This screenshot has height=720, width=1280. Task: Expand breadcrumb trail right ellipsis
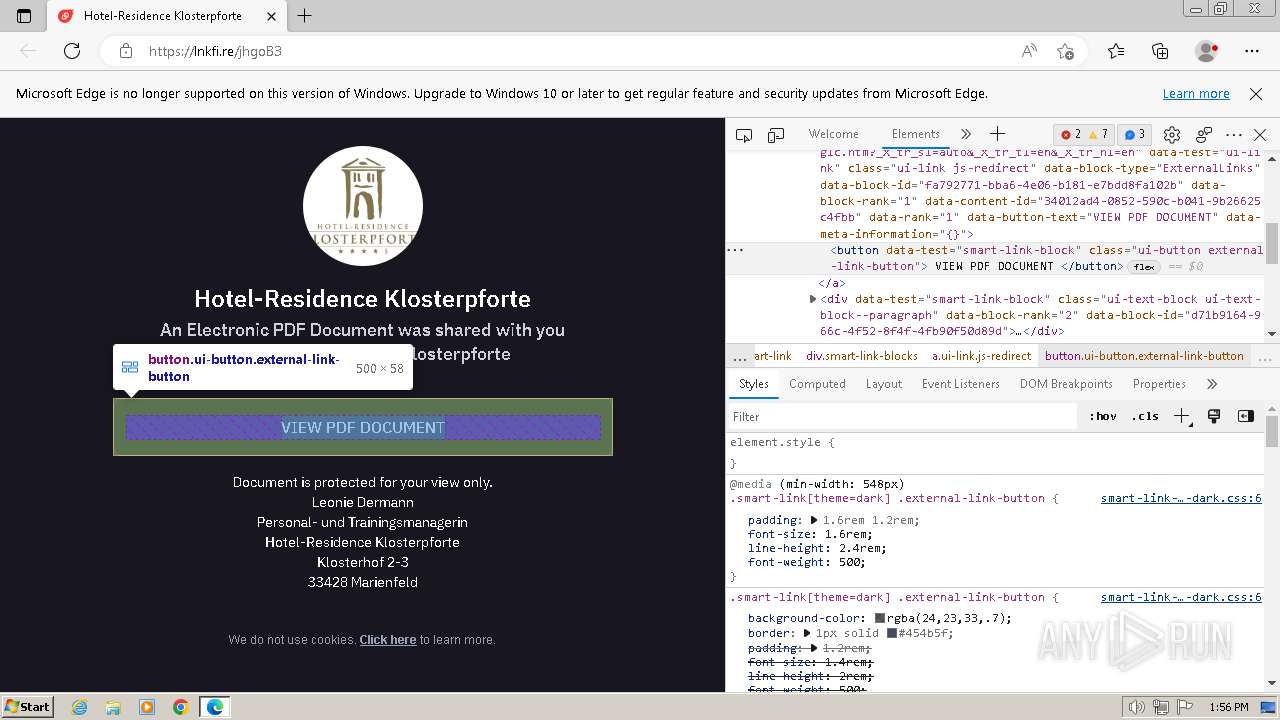[x=1265, y=356]
